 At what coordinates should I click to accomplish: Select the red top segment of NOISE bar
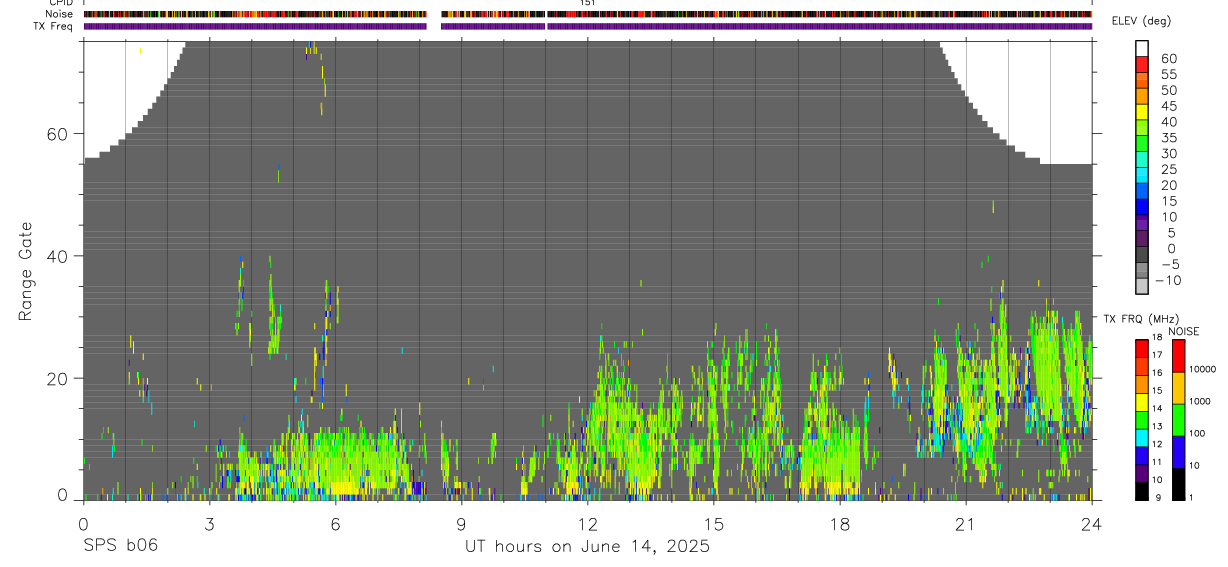click(x=1178, y=356)
